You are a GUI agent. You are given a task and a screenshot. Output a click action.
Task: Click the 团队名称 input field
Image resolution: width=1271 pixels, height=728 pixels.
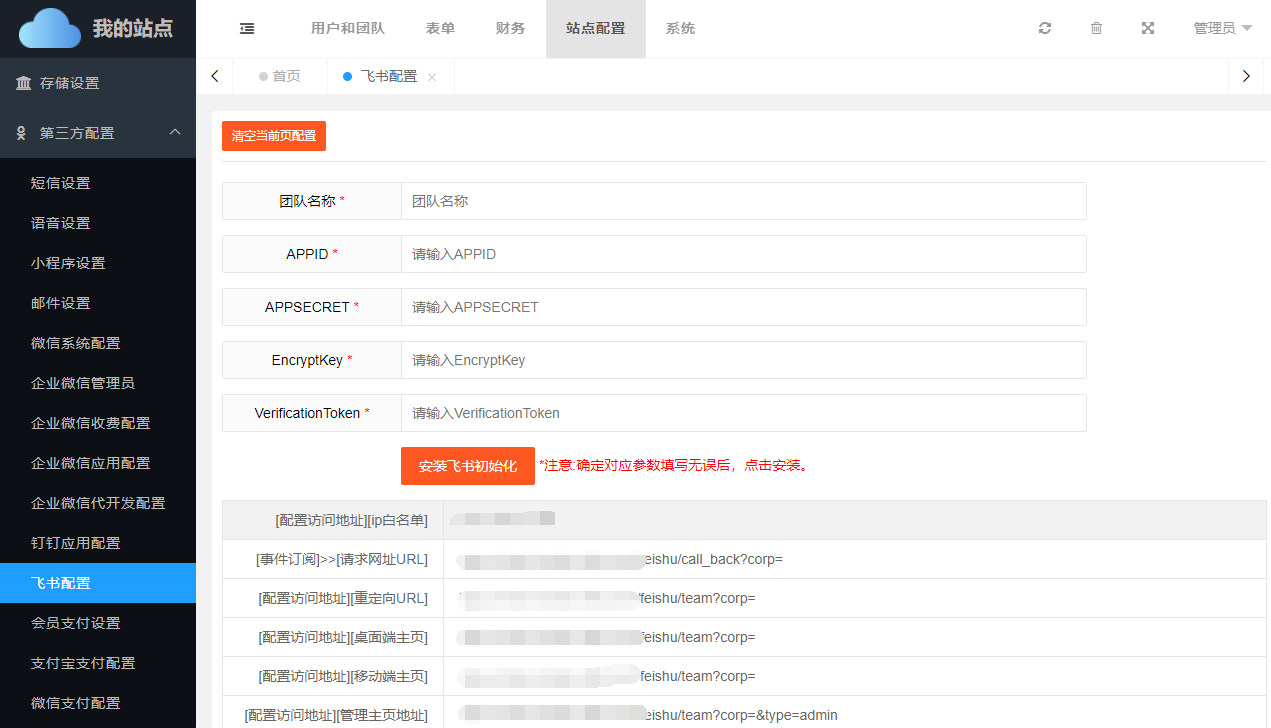(x=743, y=201)
